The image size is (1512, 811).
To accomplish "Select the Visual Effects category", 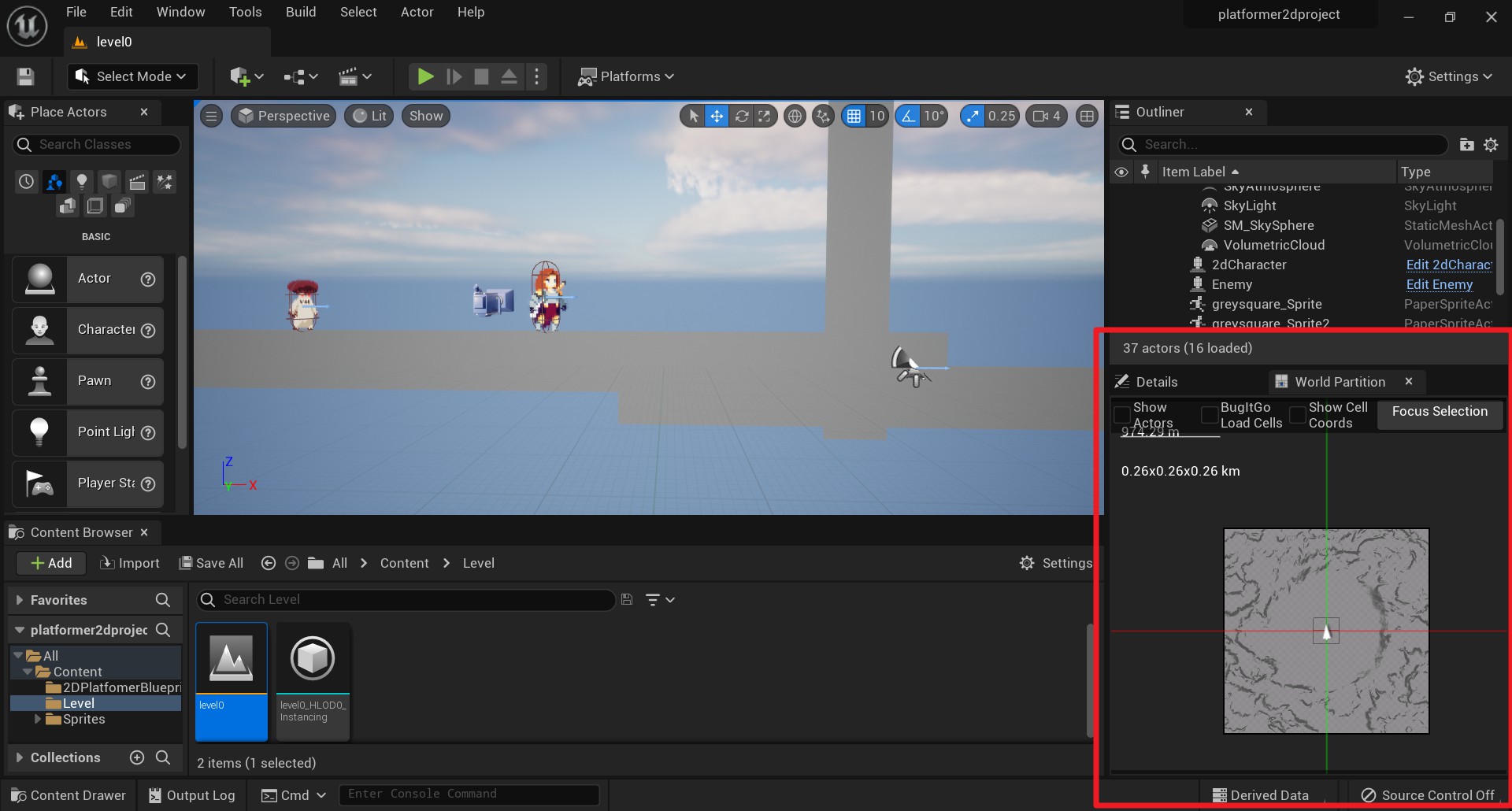I will (165, 182).
